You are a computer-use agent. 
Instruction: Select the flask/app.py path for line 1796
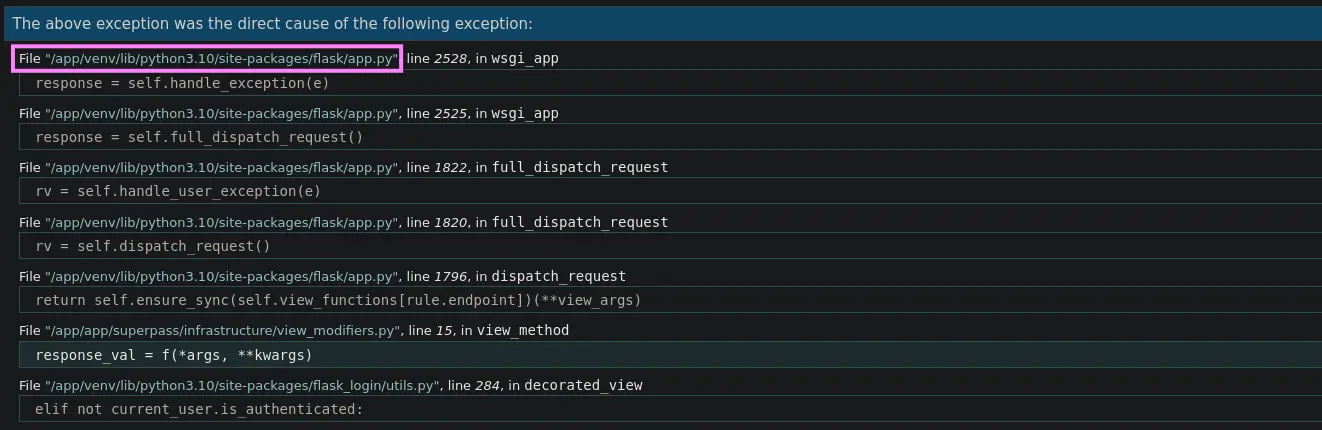click(222, 276)
